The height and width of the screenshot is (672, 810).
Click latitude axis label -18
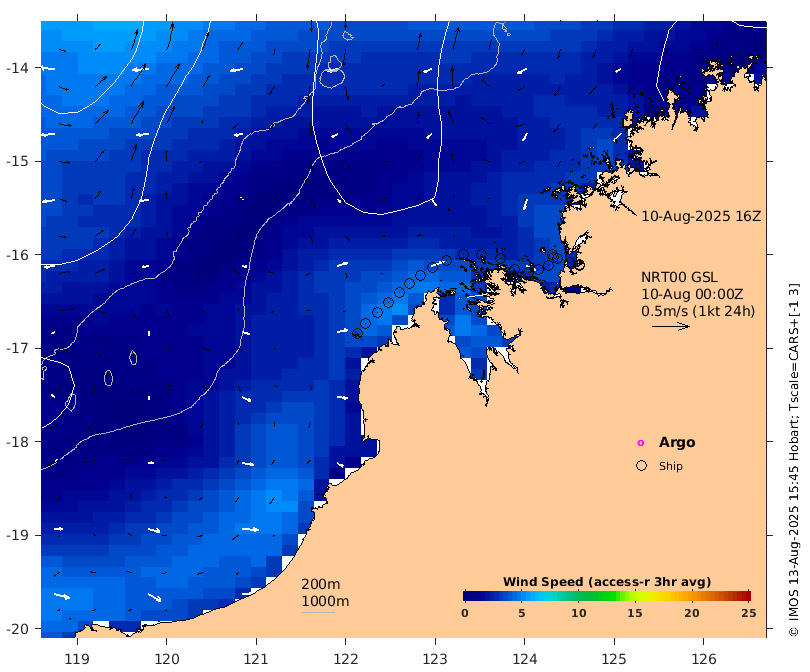(x=17, y=442)
